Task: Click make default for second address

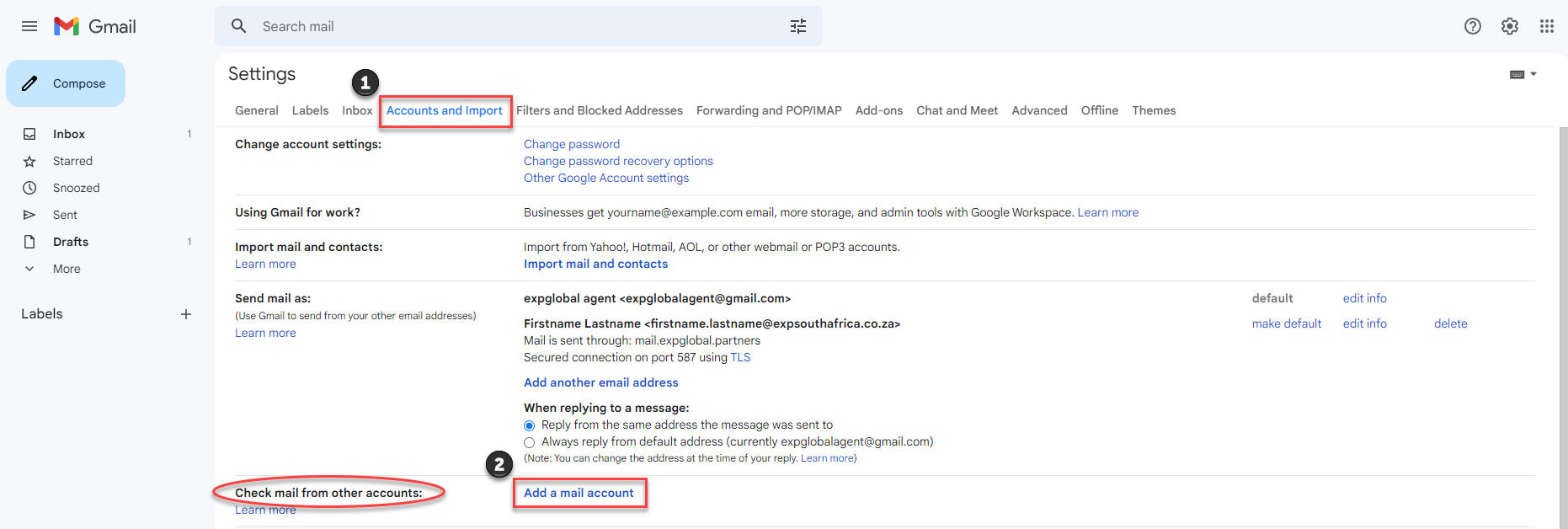Action: 1286,323
